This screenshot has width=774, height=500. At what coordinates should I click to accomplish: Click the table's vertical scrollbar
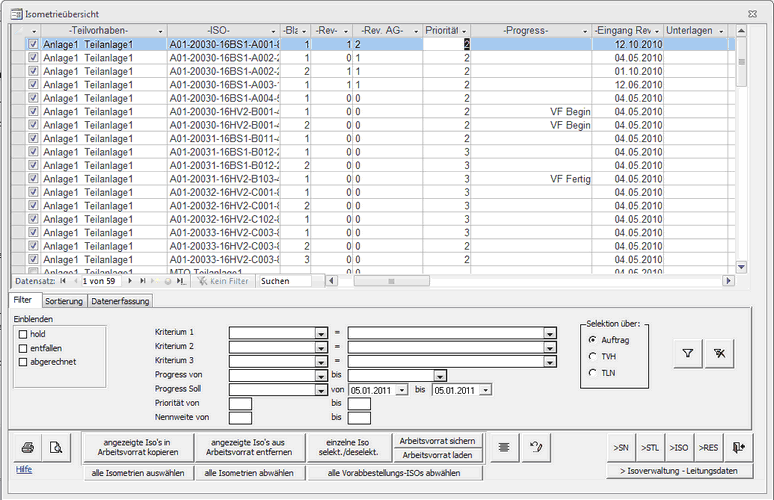click(740, 150)
